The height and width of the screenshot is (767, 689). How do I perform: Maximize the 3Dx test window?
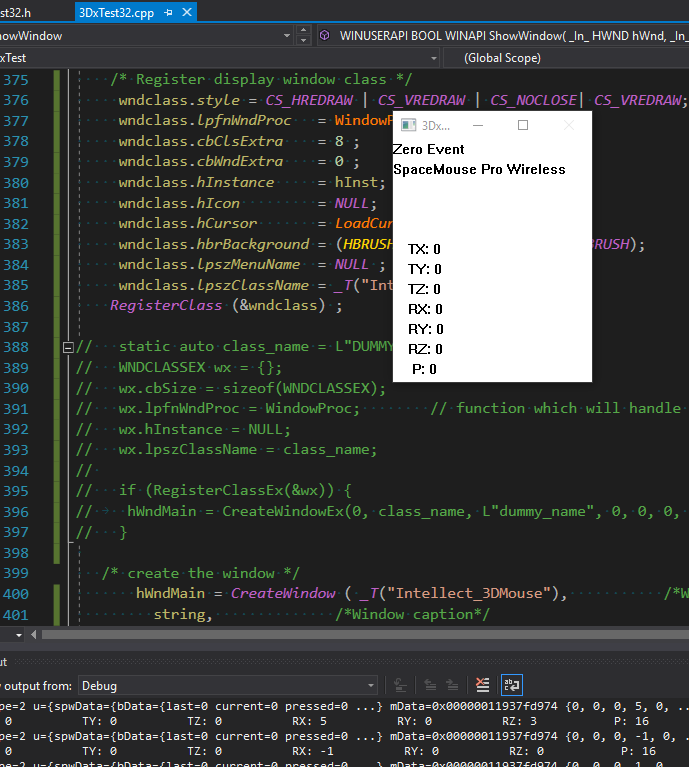pyautogui.click(x=523, y=125)
